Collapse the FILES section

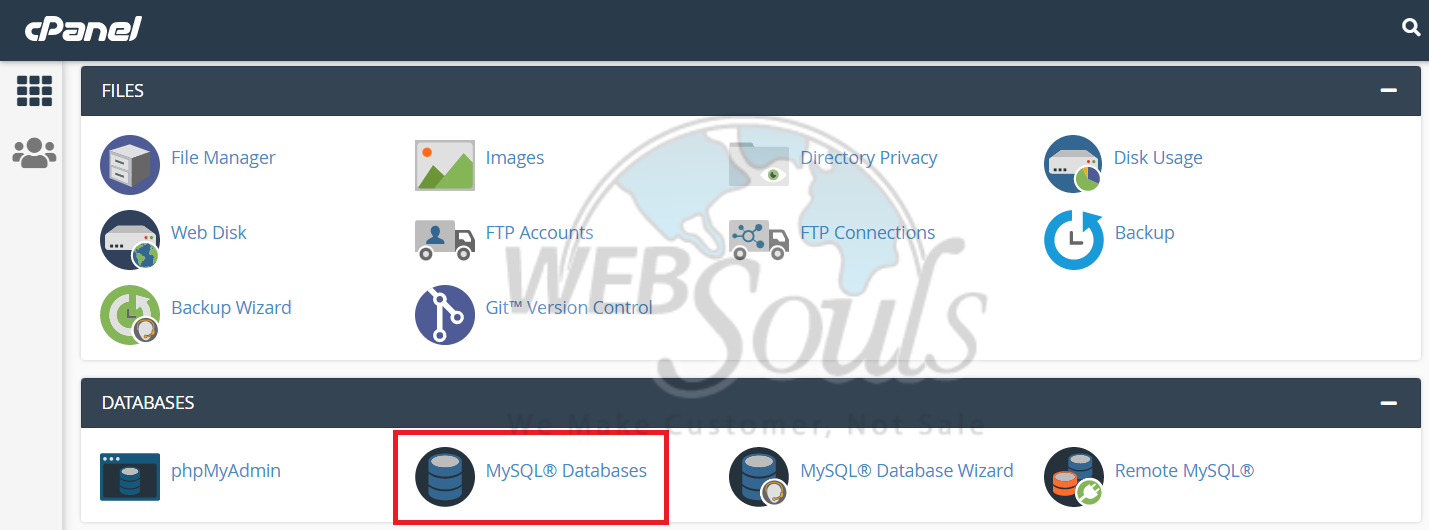pos(1388,90)
